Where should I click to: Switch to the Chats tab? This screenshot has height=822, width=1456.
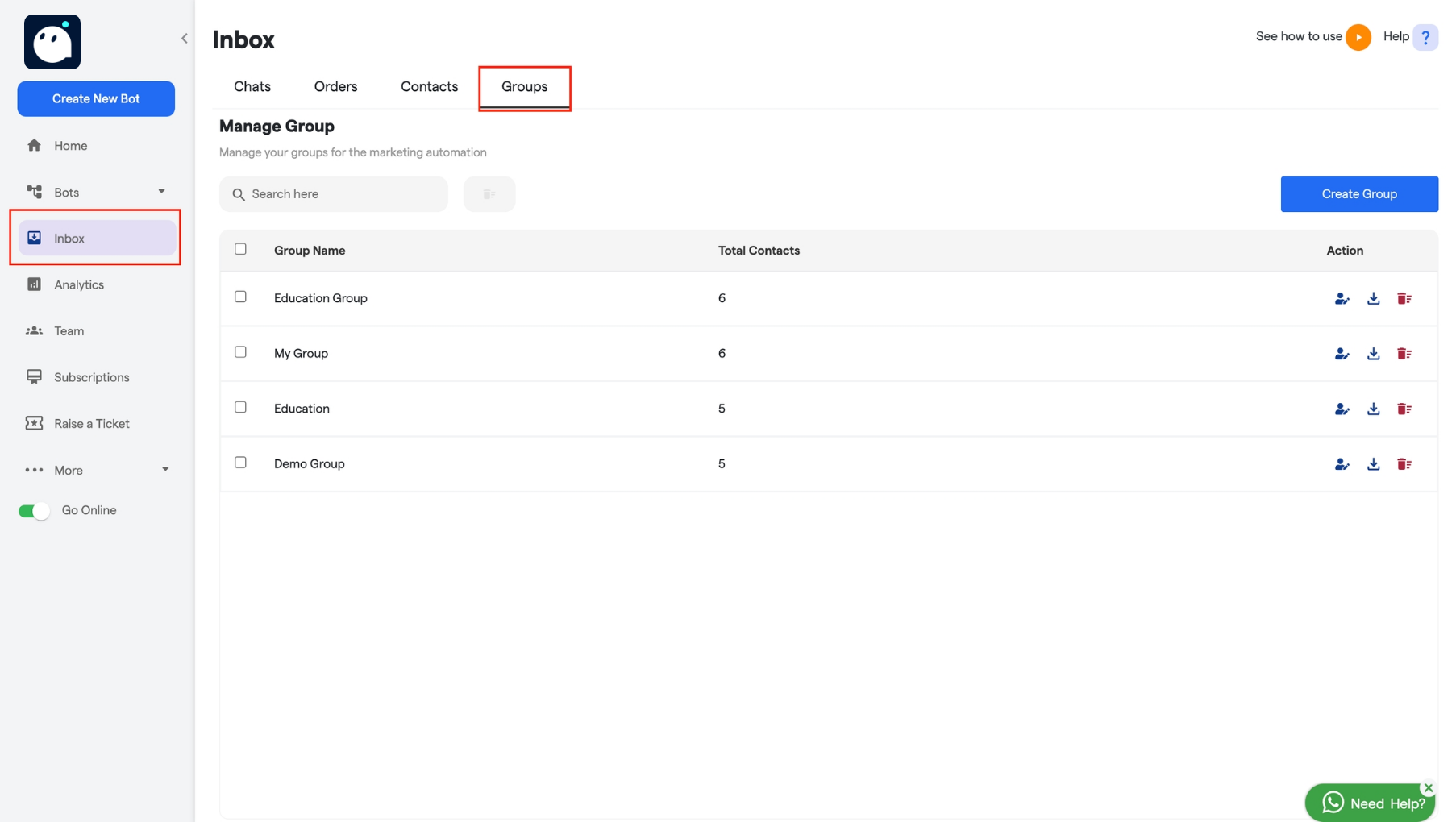pyautogui.click(x=252, y=86)
